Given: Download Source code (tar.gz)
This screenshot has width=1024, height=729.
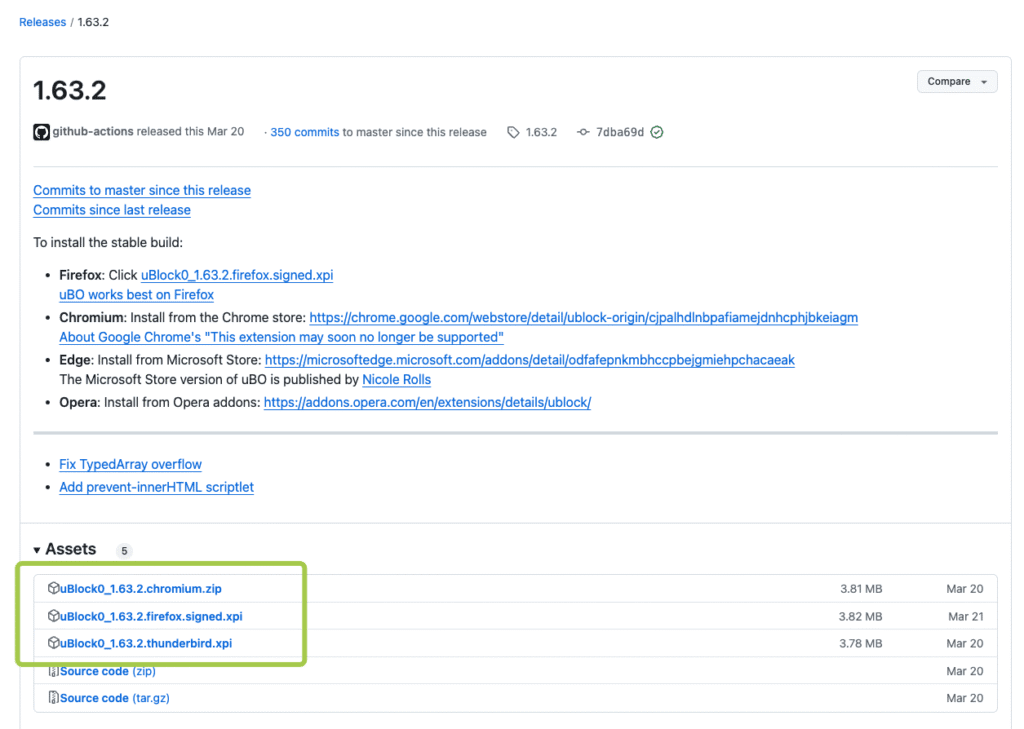Looking at the screenshot, I should point(115,698).
